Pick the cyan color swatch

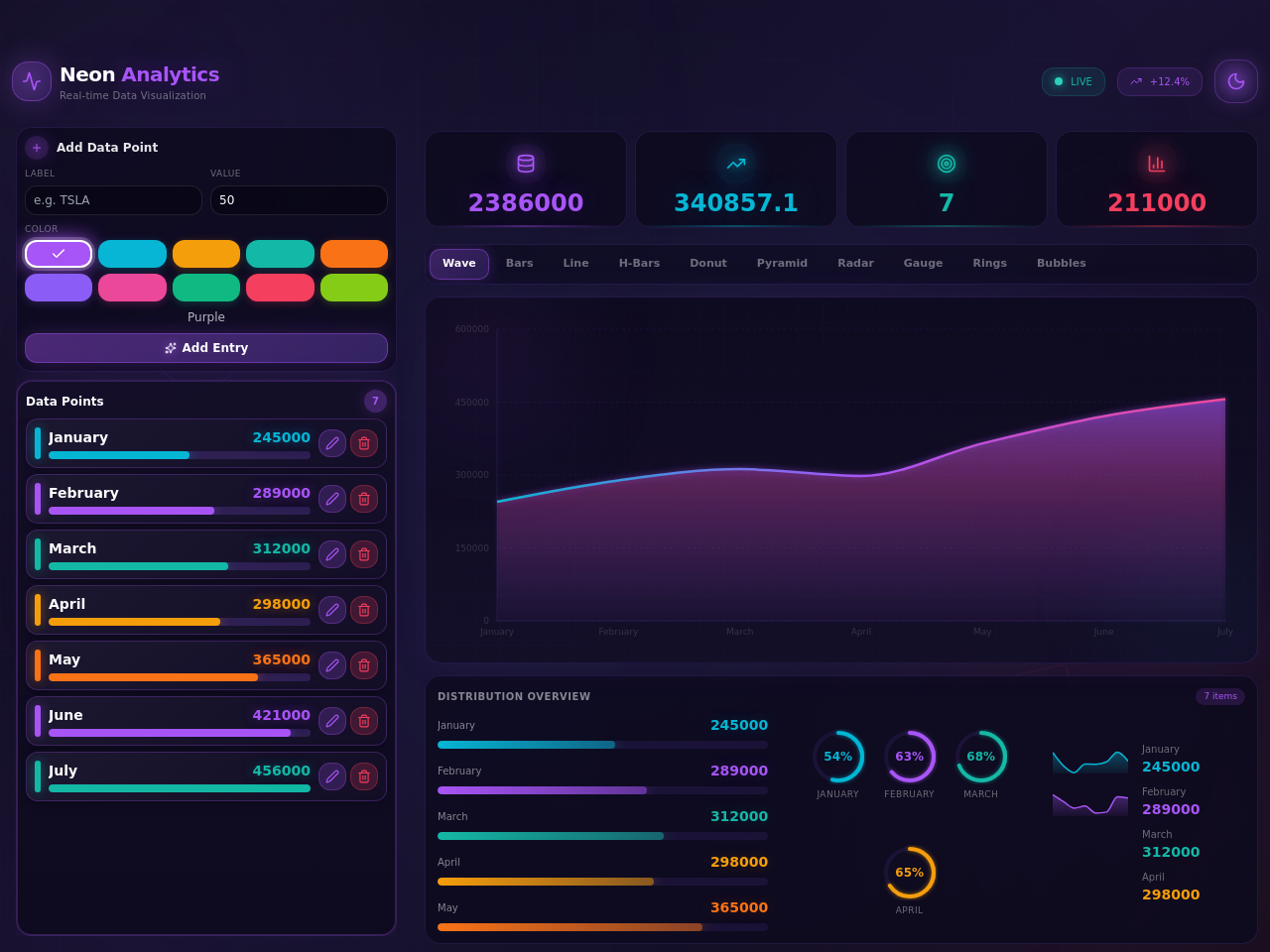[132, 254]
